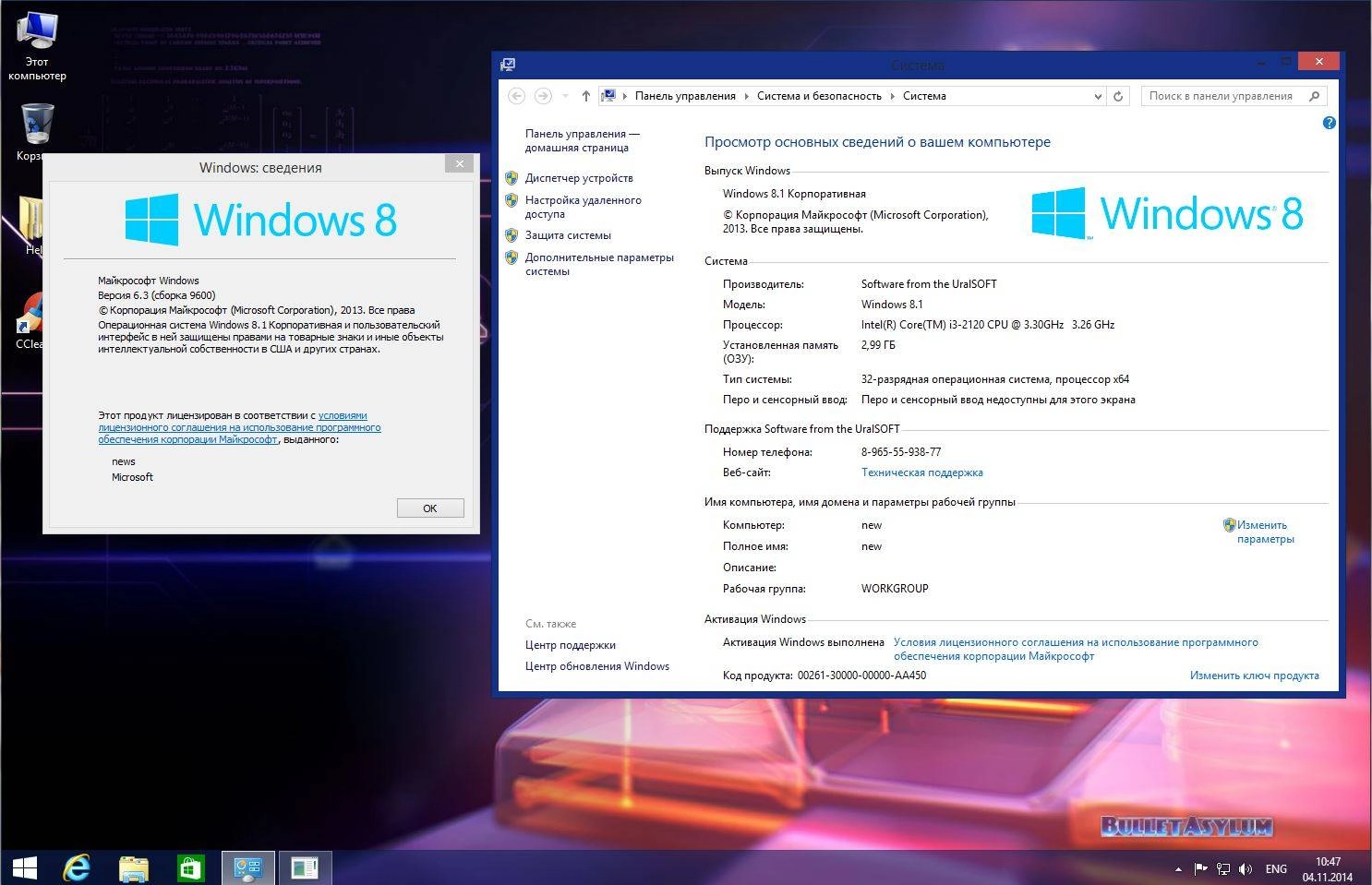Select product code '00261-30000-00000-AA450'

[x=861, y=676]
